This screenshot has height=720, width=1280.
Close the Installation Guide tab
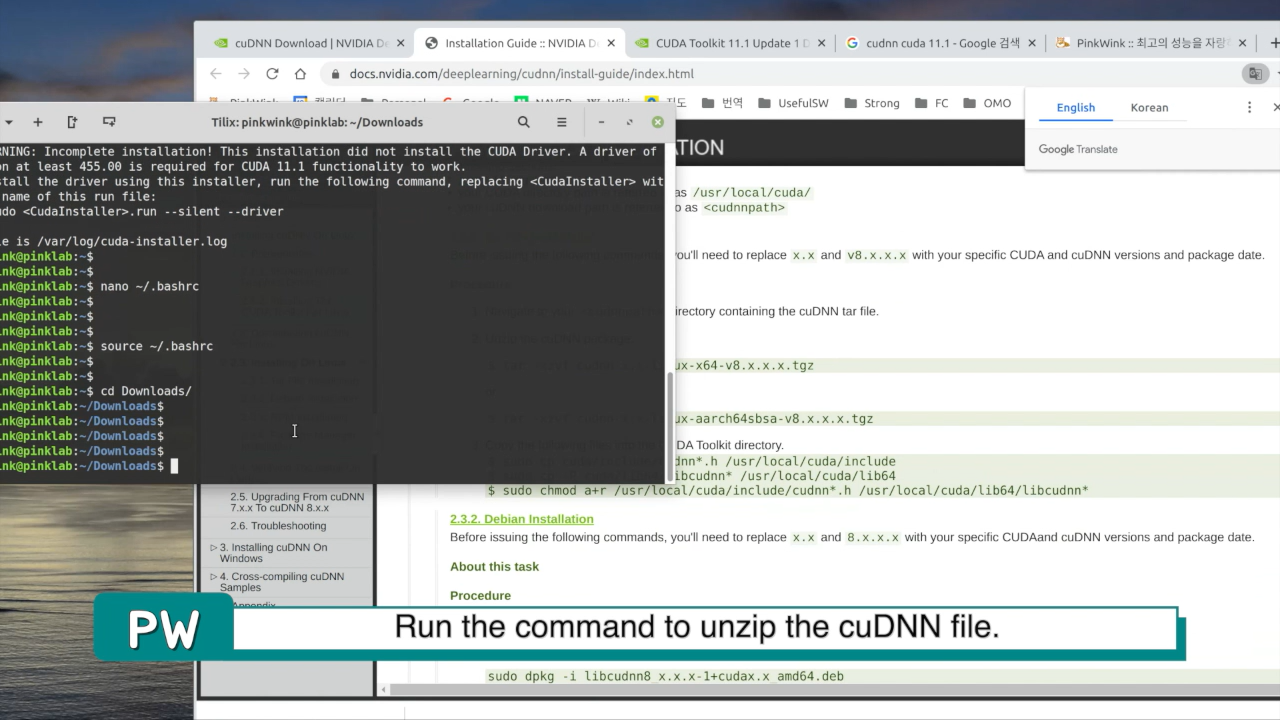(611, 43)
